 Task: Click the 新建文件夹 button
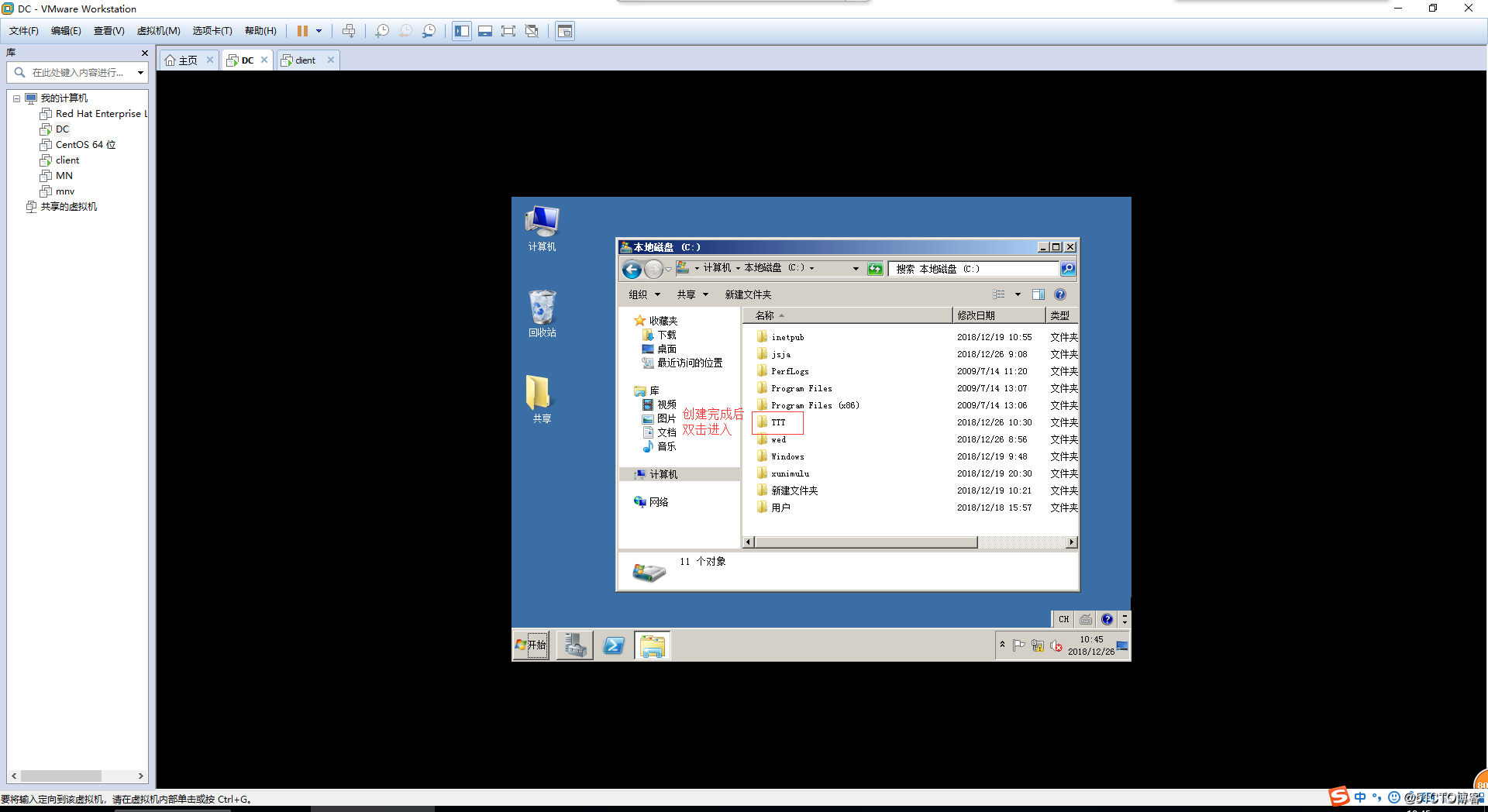tap(748, 294)
